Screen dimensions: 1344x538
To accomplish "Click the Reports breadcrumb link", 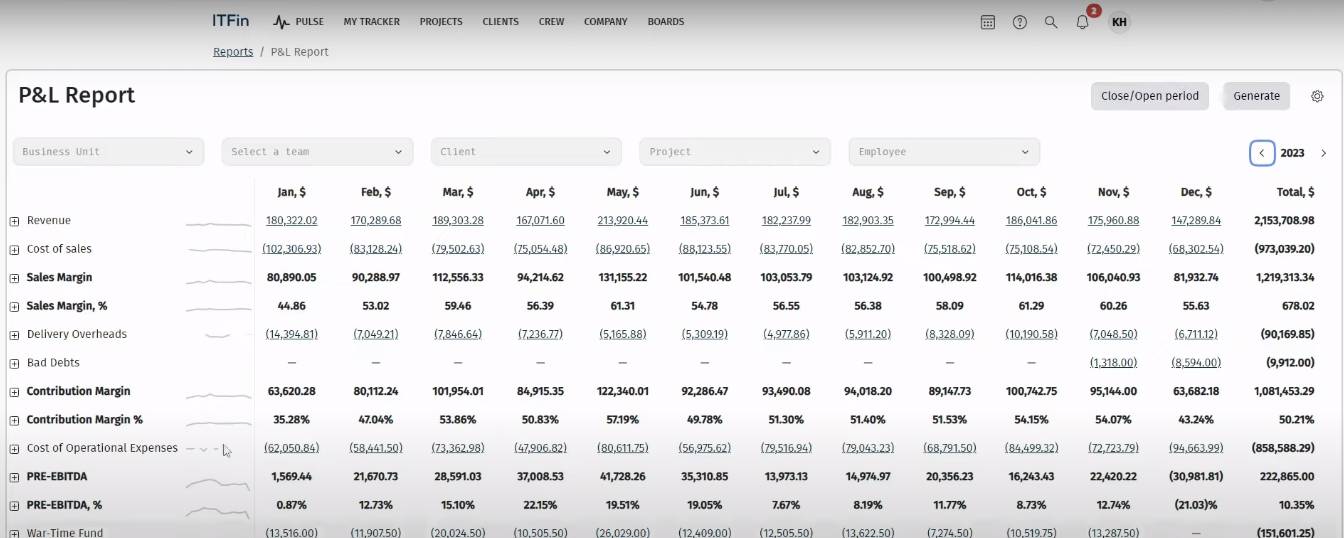I will pyautogui.click(x=232, y=52).
